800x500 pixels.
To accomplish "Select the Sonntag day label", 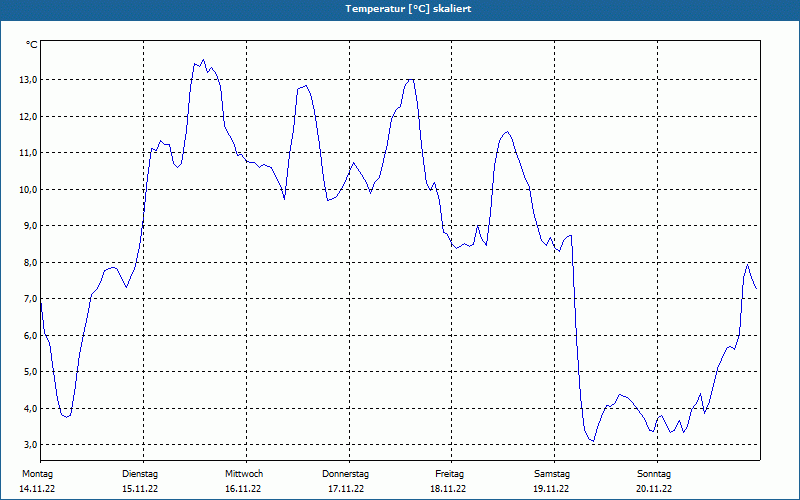I will coord(654,474).
